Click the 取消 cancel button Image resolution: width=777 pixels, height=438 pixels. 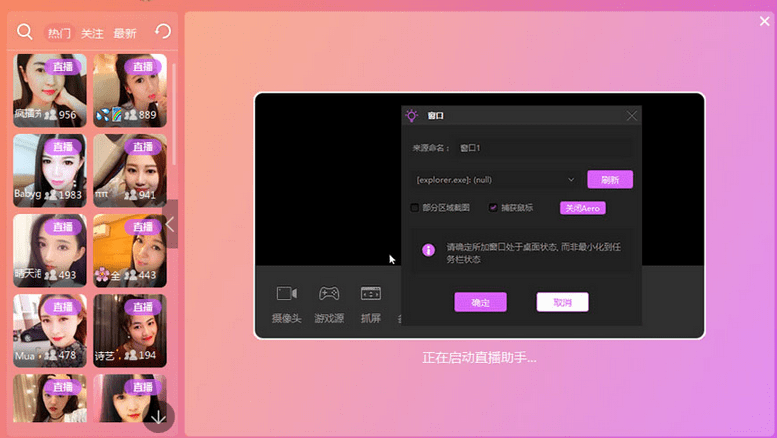point(562,302)
